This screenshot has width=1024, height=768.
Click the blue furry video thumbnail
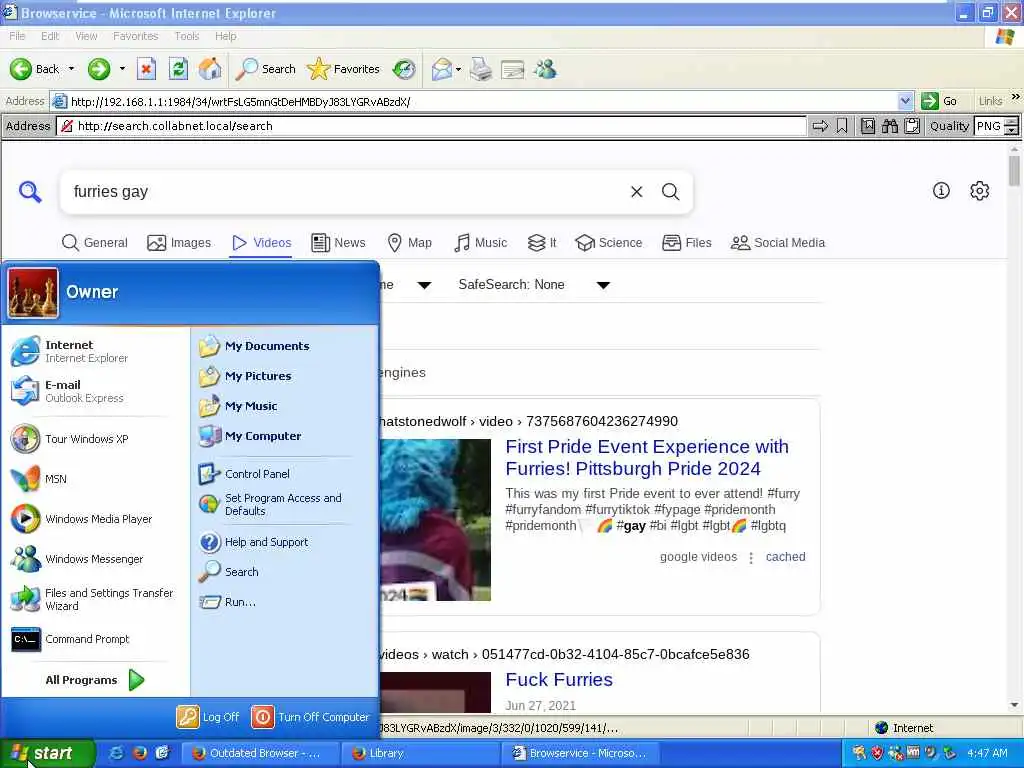click(x=436, y=520)
